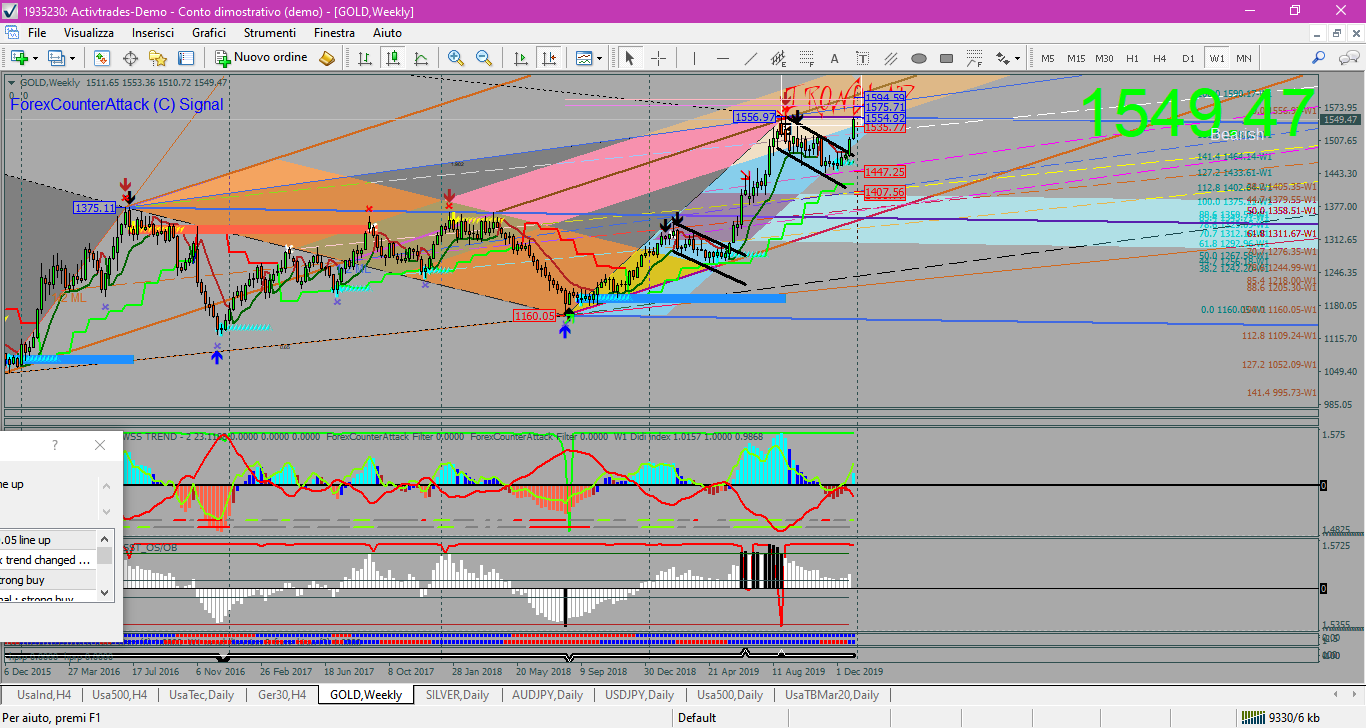The width and height of the screenshot is (1366, 728).
Task: Toggle Chart shift button
Action: pyautogui.click(x=548, y=58)
